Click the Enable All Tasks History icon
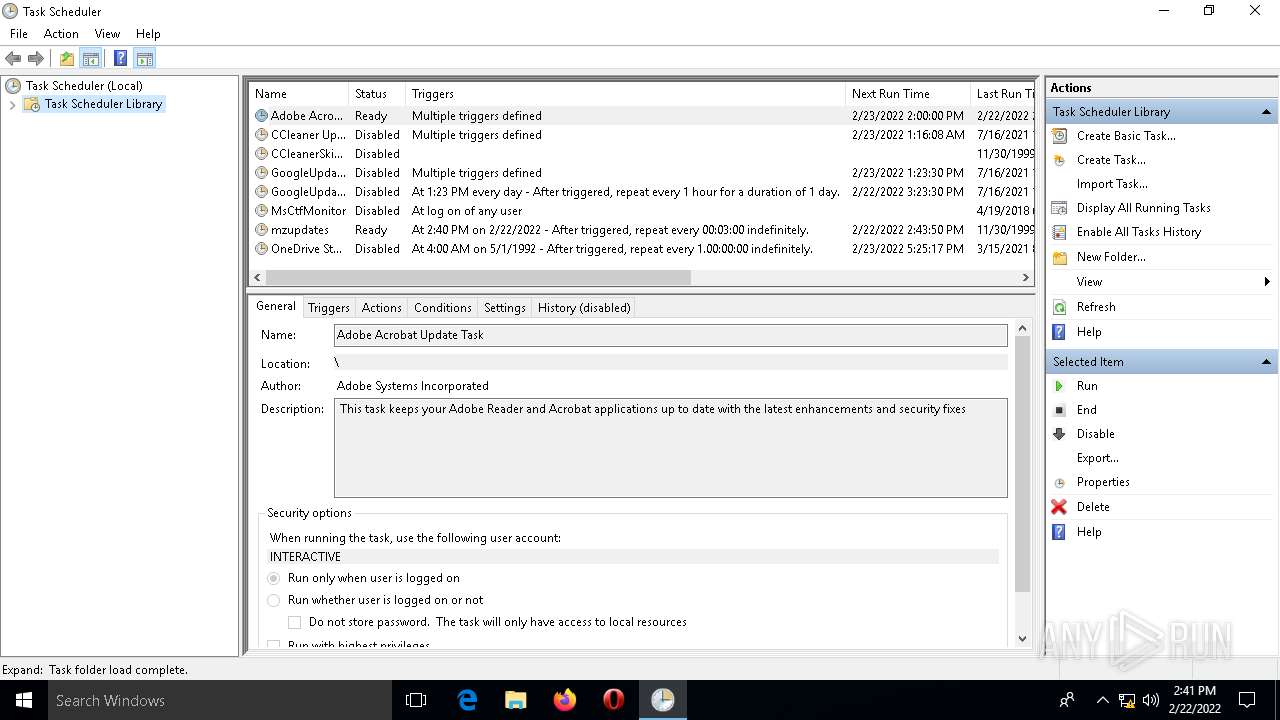This screenshot has width=1280, height=720. pos(1060,232)
